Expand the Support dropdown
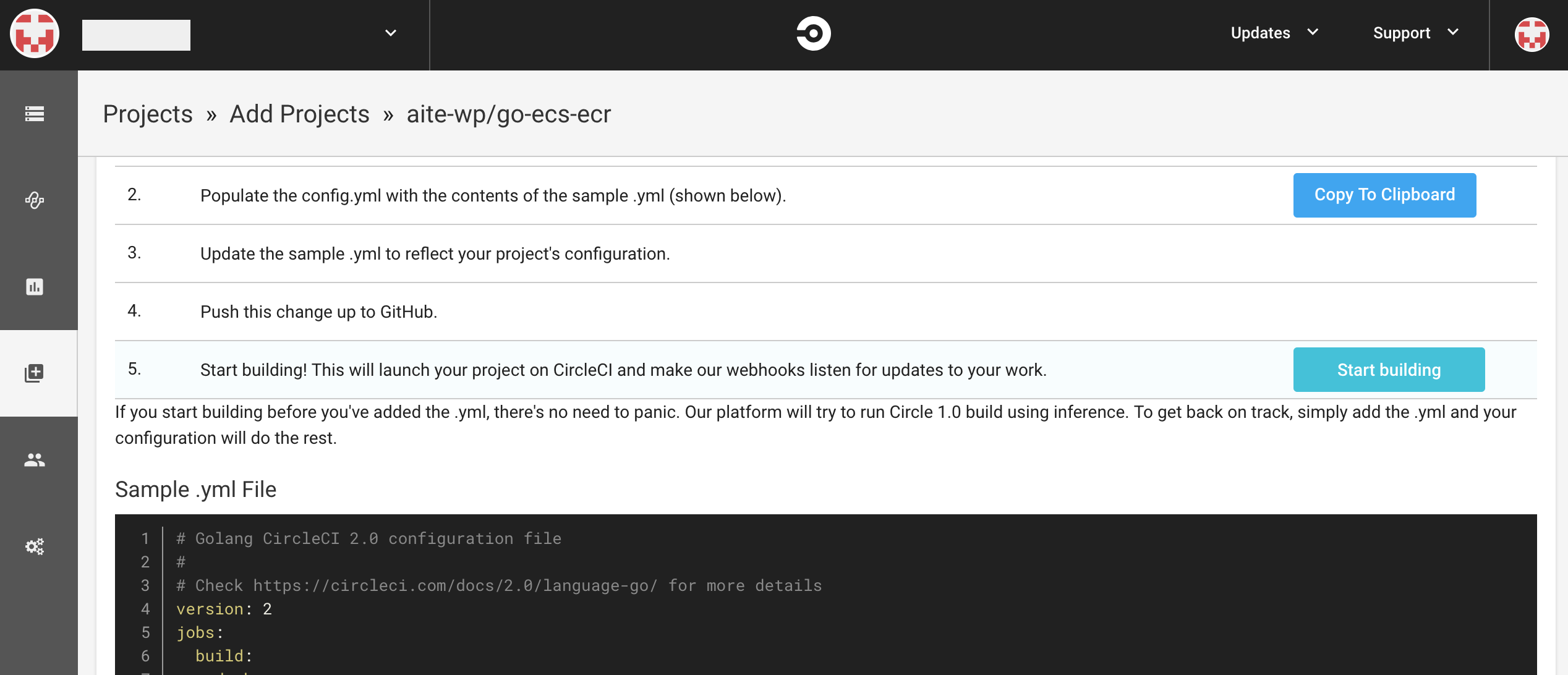Image resolution: width=1568 pixels, height=675 pixels. tap(1416, 33)
